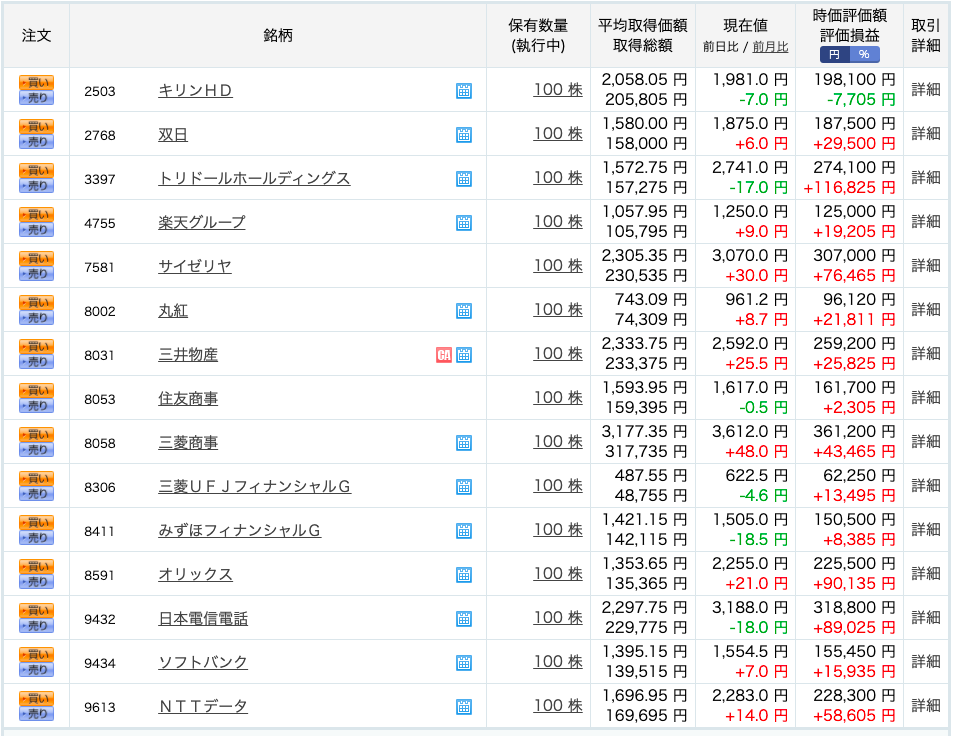Image resolution: width=954 pixels, height=736 pixels.
Task: Open the calendar icon for 楽天グループ
Action: (x=464, y=223)
